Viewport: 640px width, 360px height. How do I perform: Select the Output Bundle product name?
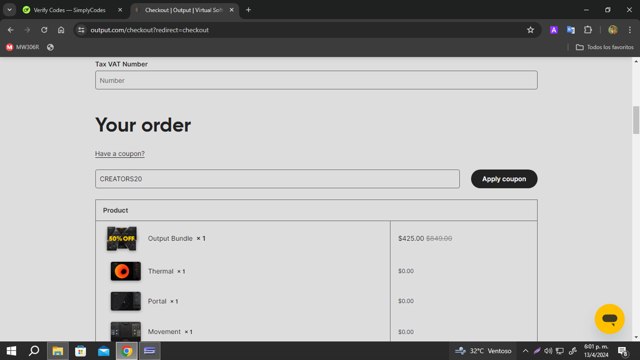(170, 238)
